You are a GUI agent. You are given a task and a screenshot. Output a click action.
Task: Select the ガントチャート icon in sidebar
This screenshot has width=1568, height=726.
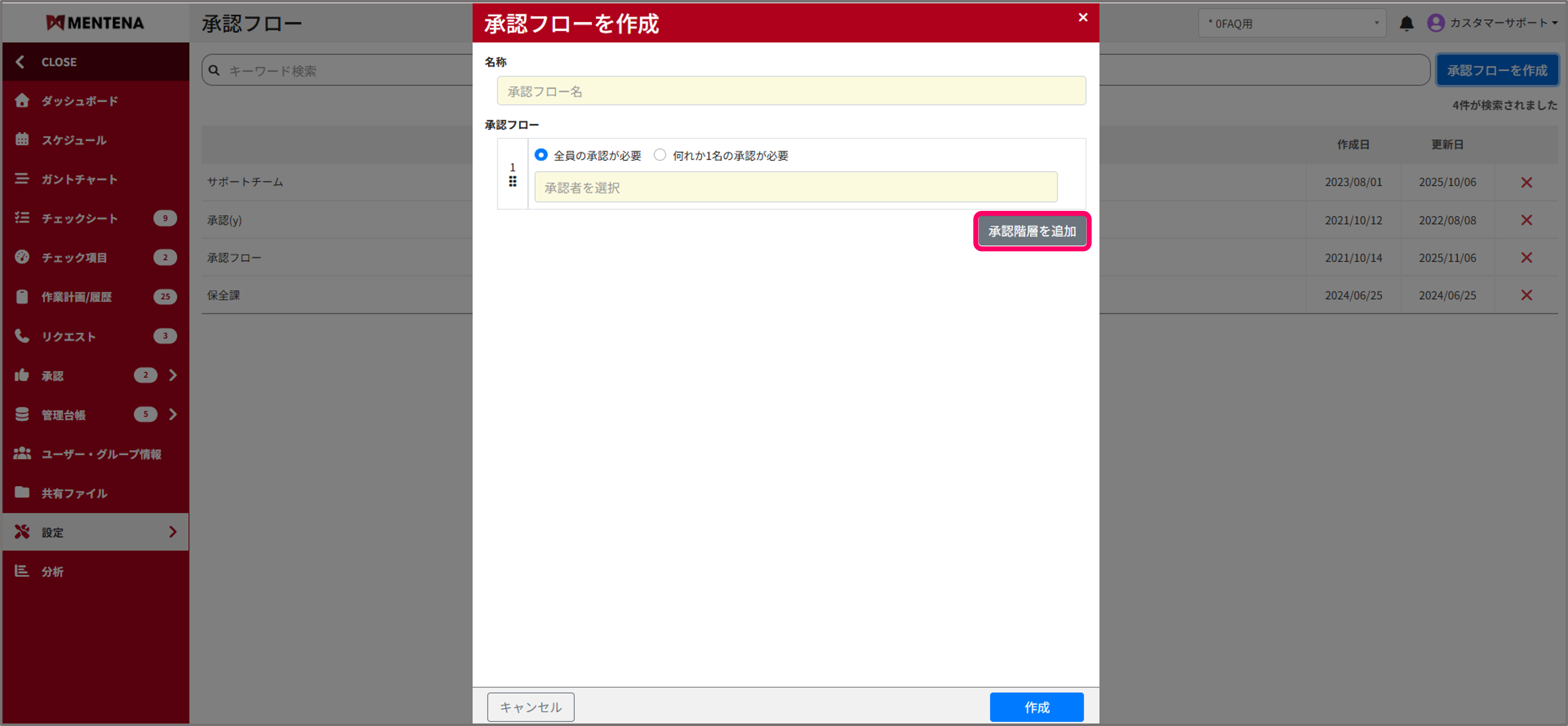(x=22, y=179)
